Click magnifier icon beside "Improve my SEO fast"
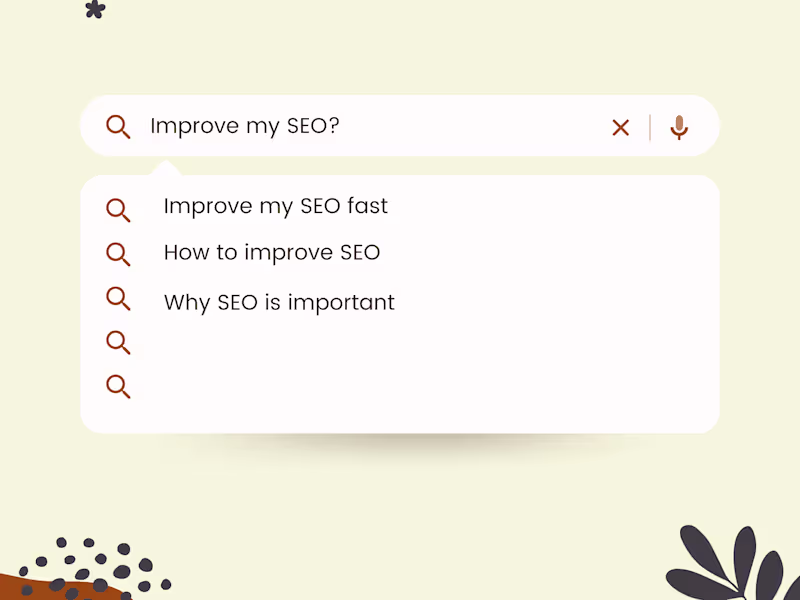The height and width of the screenshot is (600, 800). click(x=118, y=210)
